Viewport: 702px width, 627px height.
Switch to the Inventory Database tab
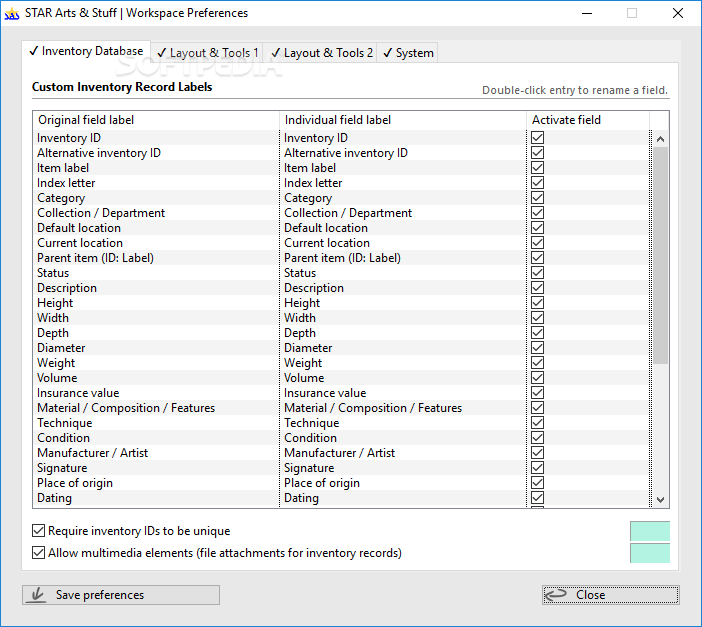(86, 51)
